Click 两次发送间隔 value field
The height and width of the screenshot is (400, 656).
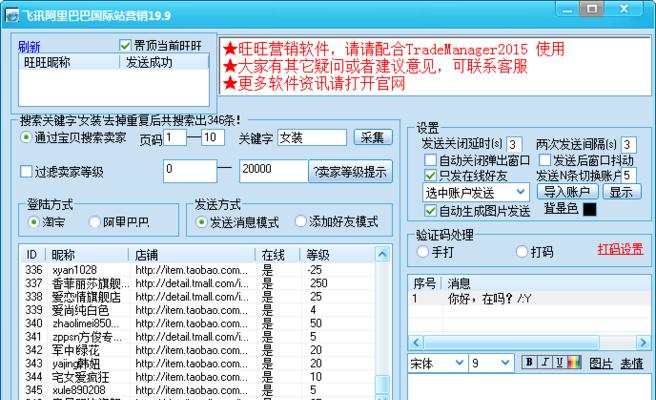(x=628, y=145)
